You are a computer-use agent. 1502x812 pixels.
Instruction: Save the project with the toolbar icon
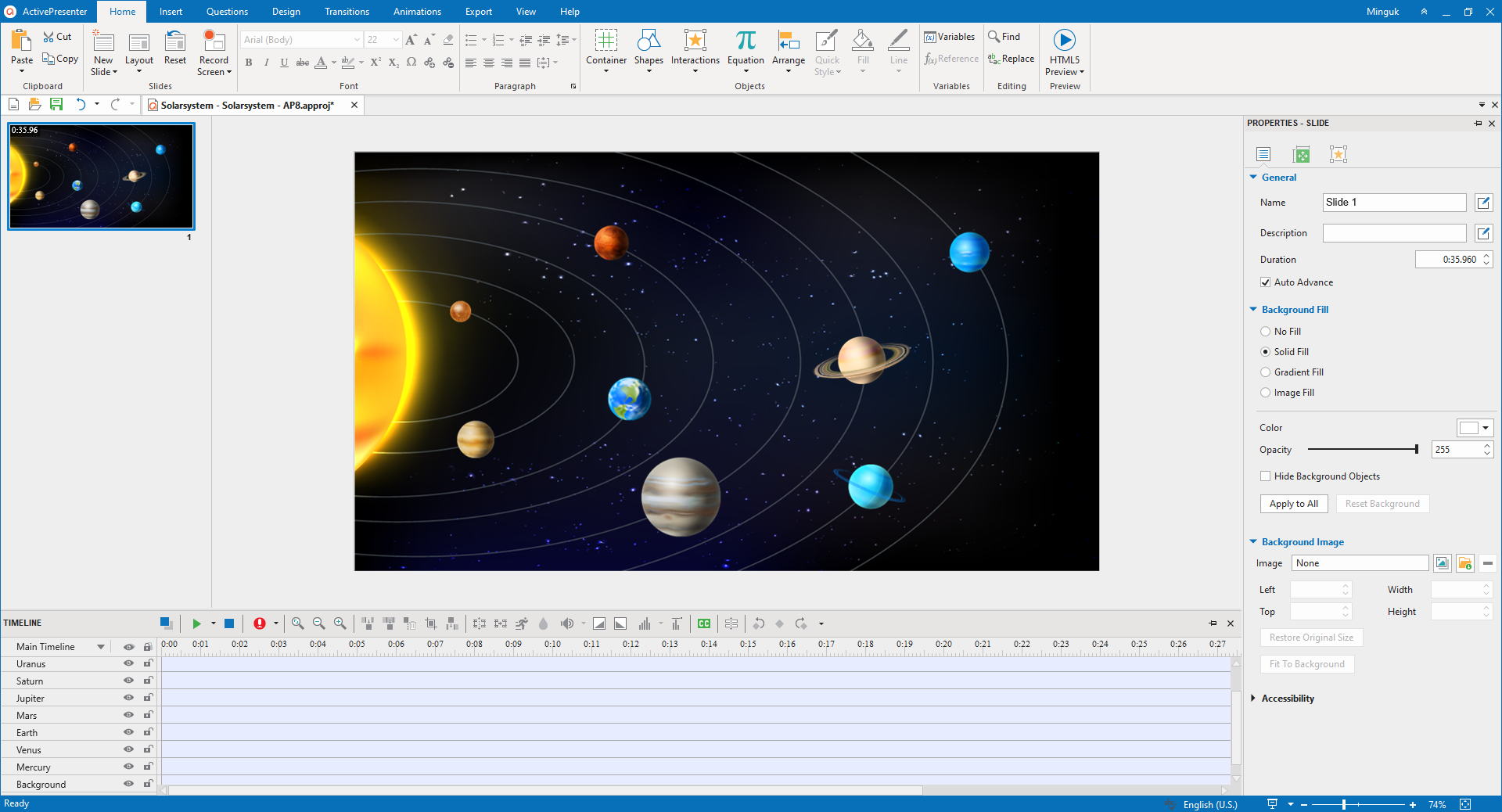(x=56, y=104)
